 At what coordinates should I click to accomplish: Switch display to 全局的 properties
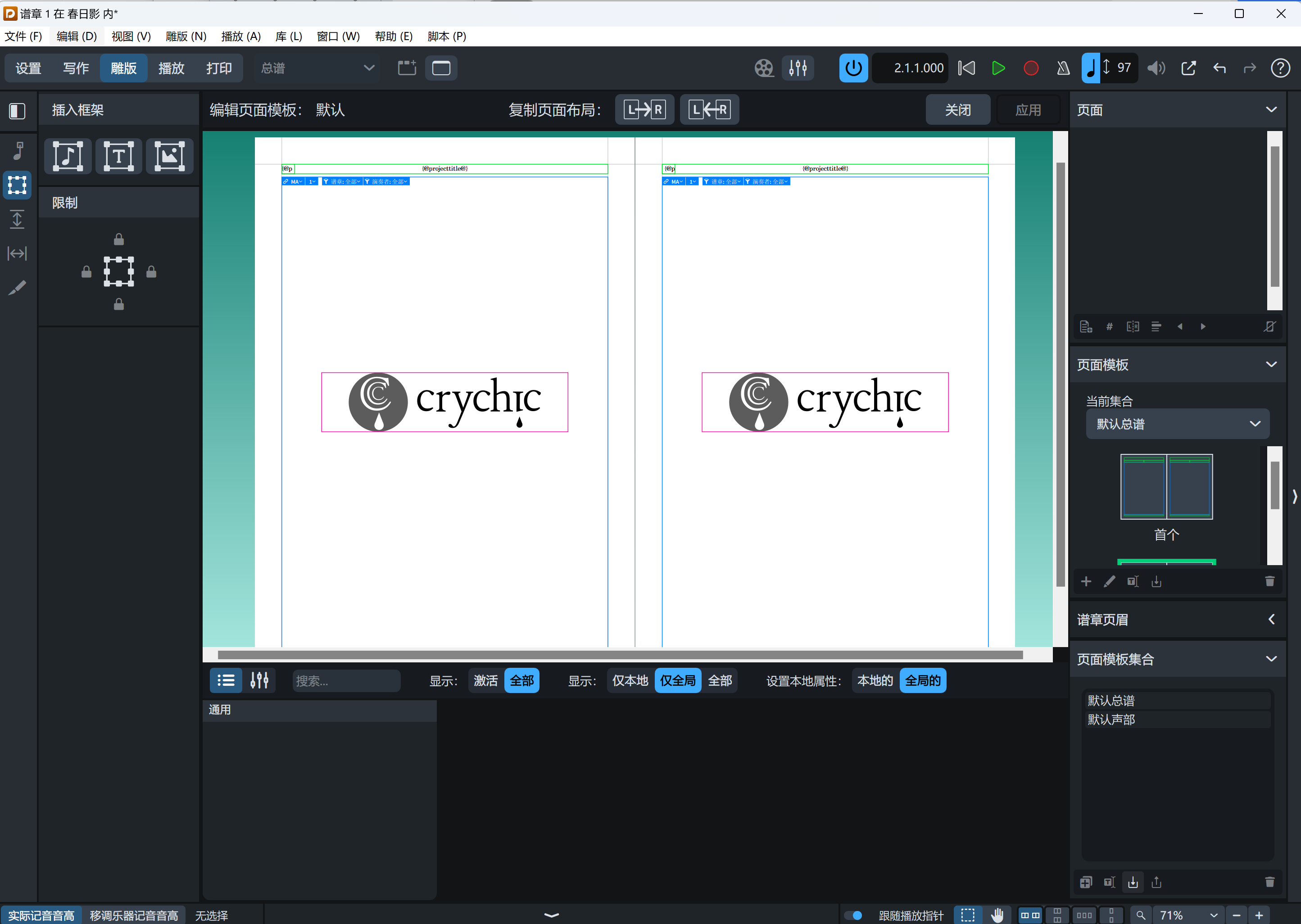click(x=922, y=680)
